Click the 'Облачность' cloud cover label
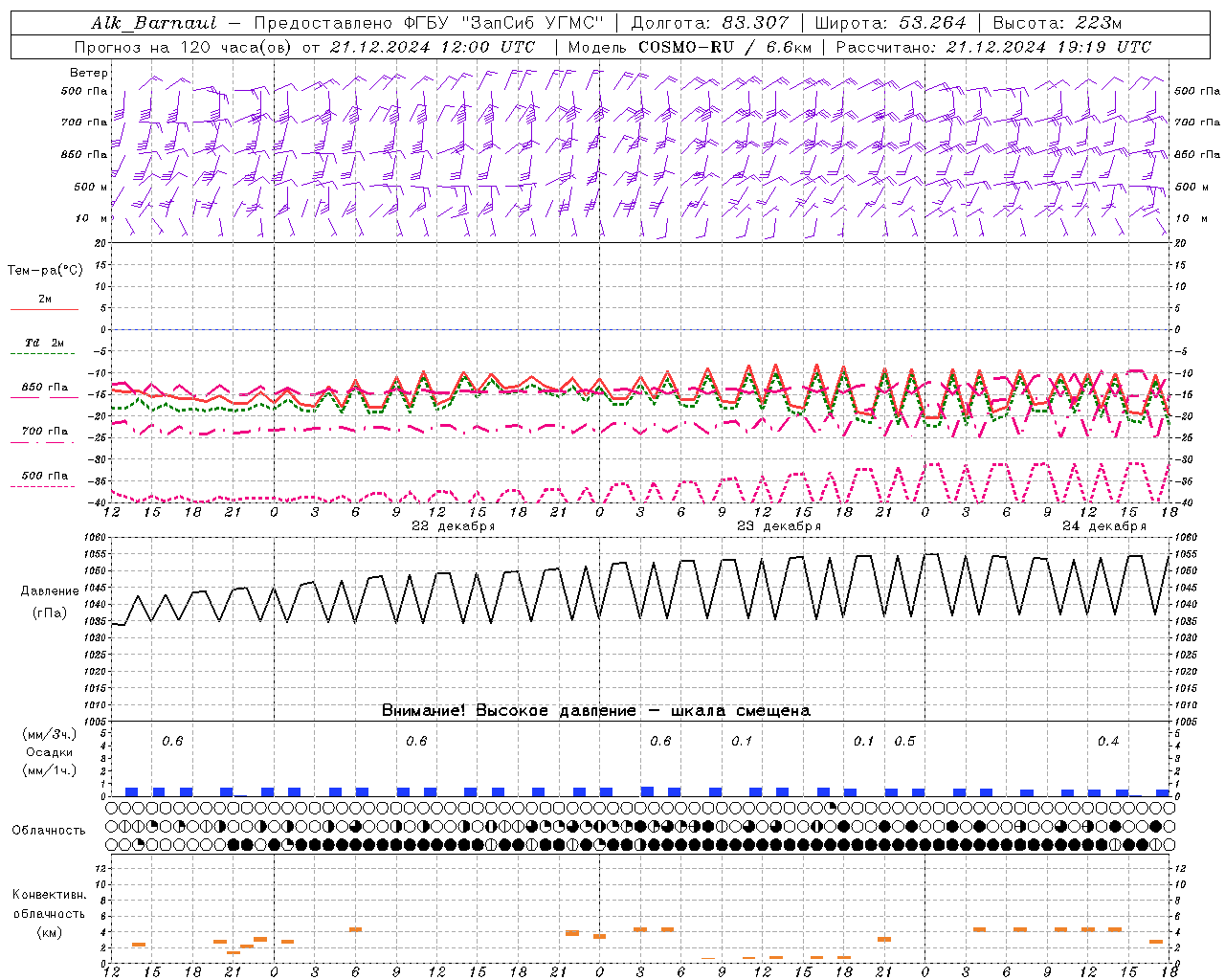Viewport: 1225px width, 980px height. (x=49, y=830)
